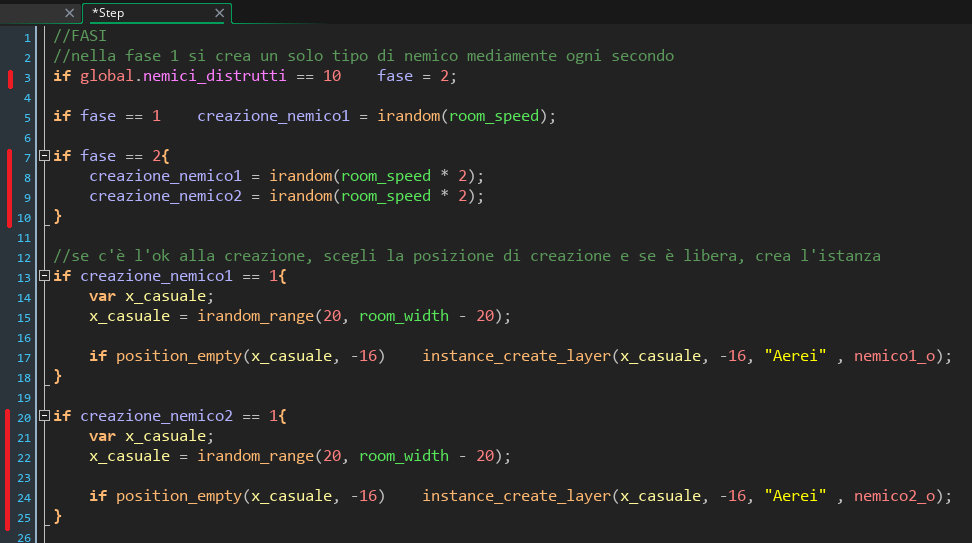The width and height of the screenshot is (972, 543).
Task: Click 'var x_casuale;' on line 14
Action: point(151,296)
